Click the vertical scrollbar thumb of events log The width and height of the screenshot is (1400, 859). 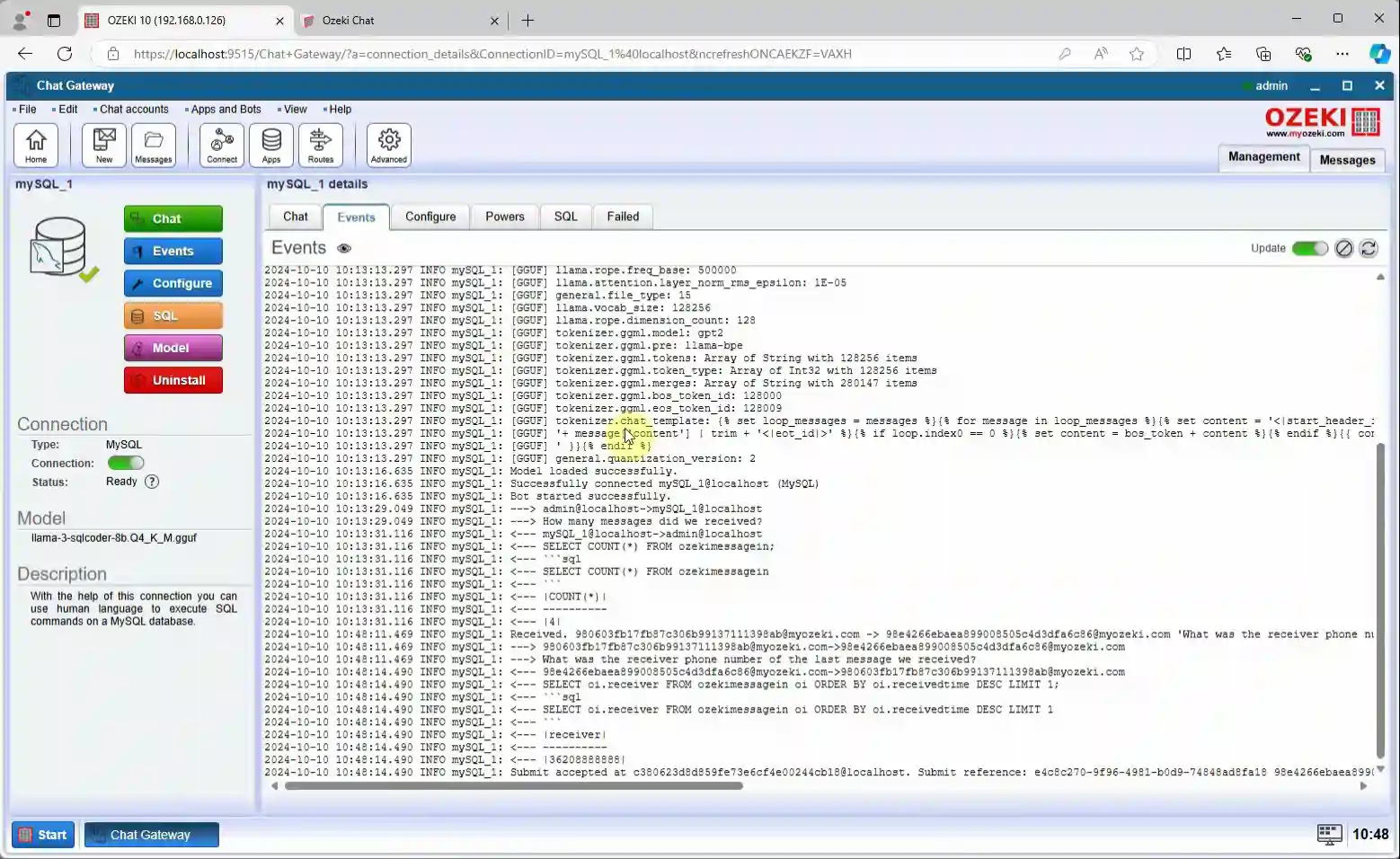[x=1380, y=600]
